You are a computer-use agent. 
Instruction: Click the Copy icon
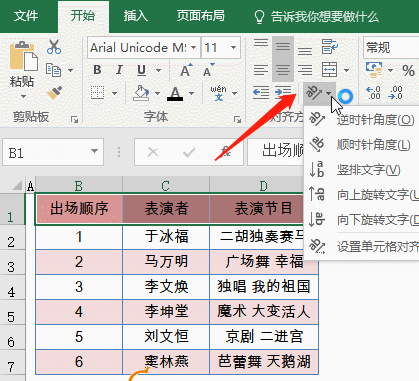tap(53, 70)
